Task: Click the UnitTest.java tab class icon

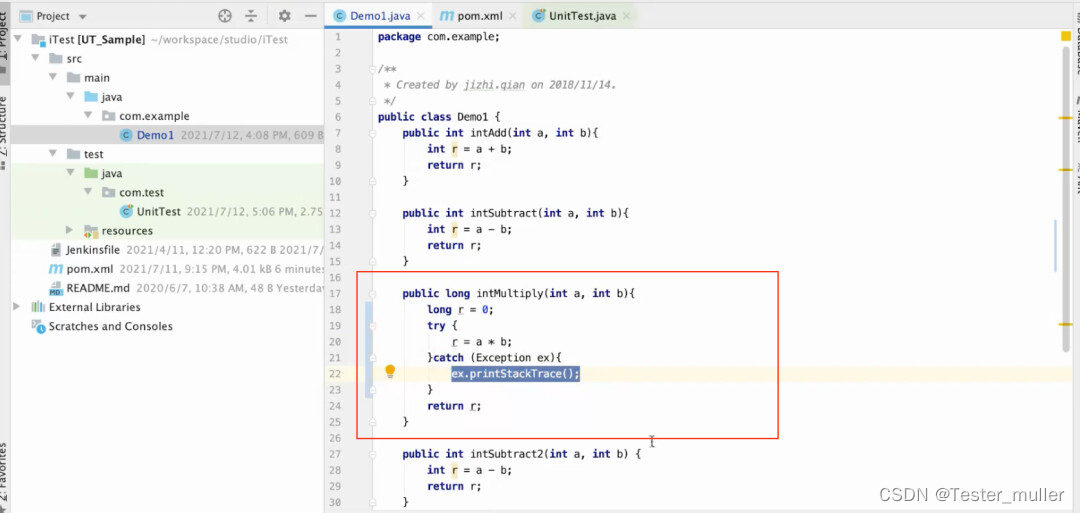Action: (538, 15)
